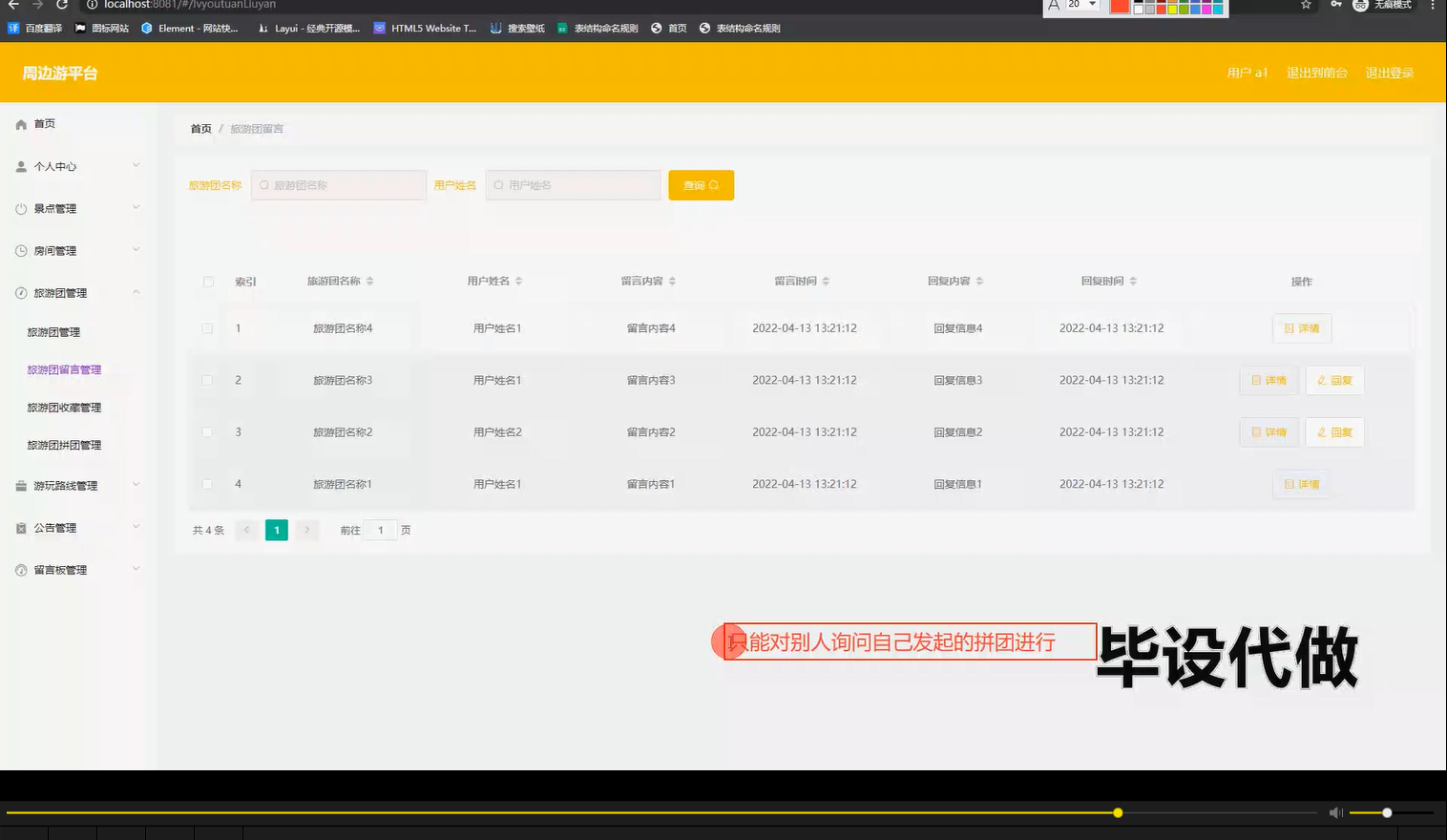Open the 搜索壁纸 bookmark
The height and width of the screenshot is (840, 1447).
[517, 29]
